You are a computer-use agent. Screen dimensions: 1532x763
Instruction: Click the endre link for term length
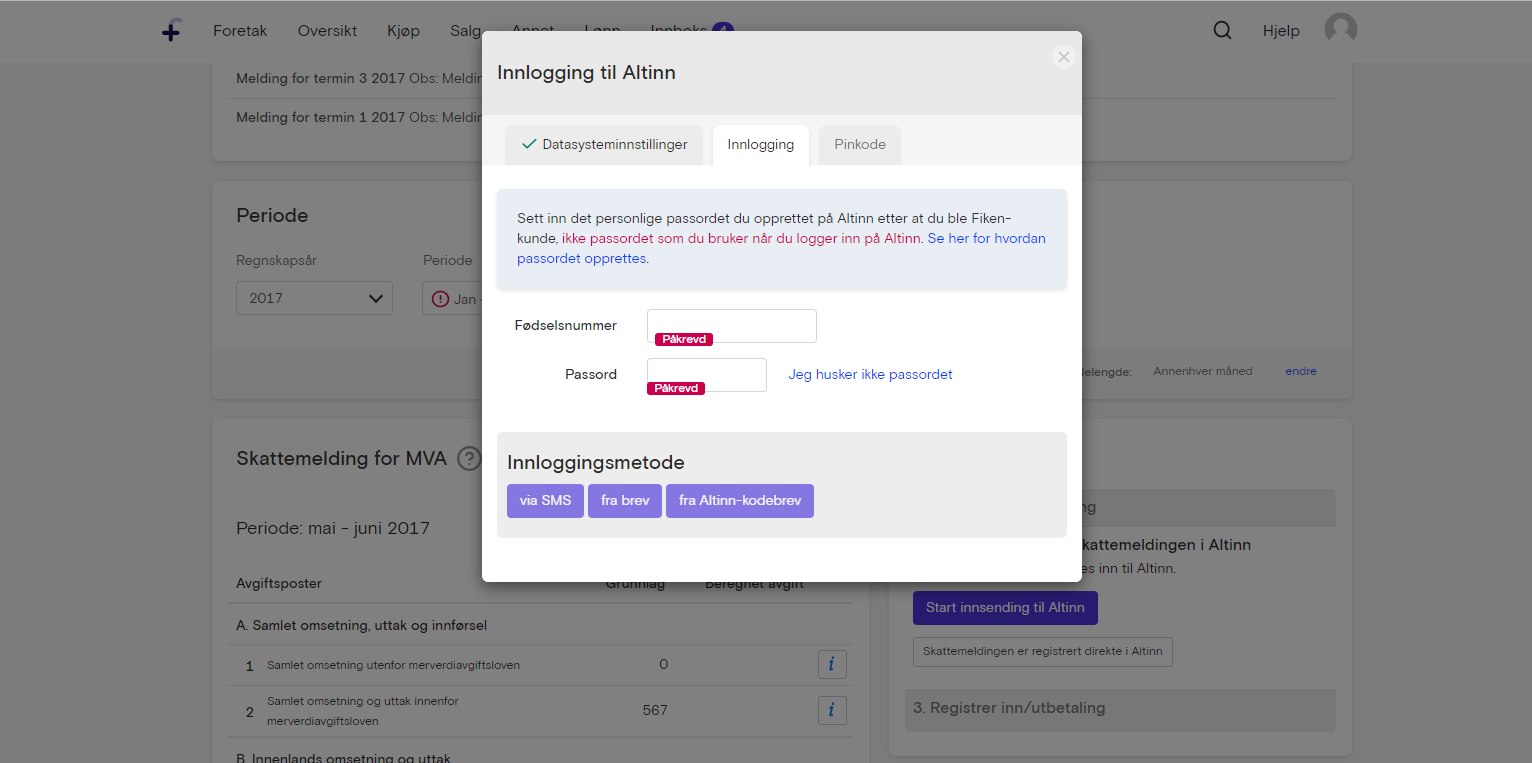1301,371
